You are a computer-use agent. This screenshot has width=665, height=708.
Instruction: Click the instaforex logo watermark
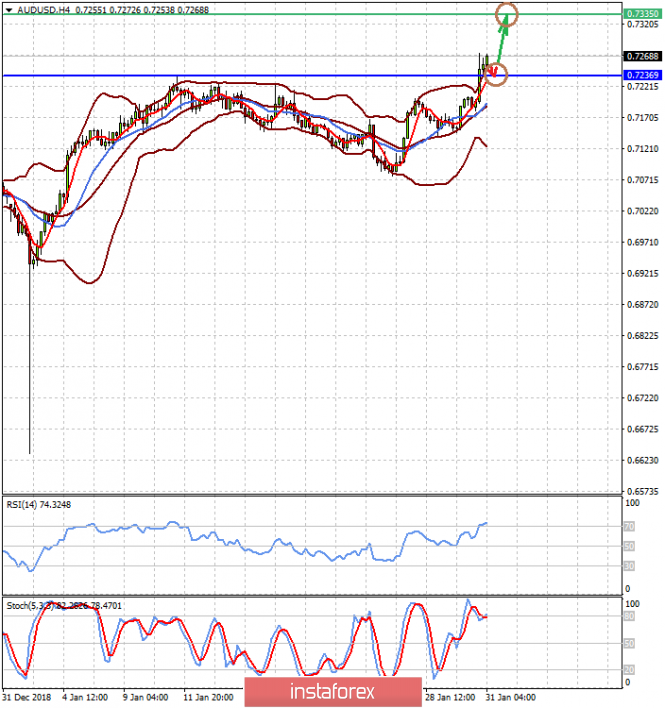[x=319, y=691]
